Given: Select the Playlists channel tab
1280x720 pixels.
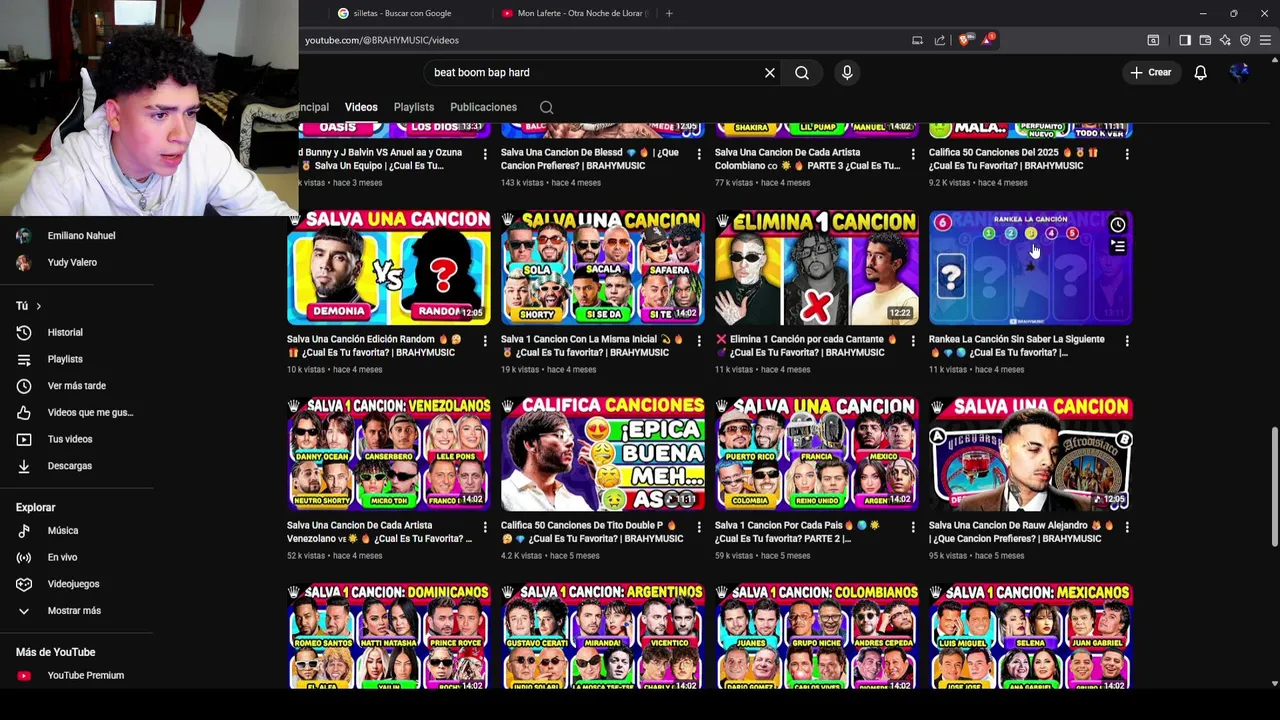Looking at the screenshot, I should click(414, 107).
